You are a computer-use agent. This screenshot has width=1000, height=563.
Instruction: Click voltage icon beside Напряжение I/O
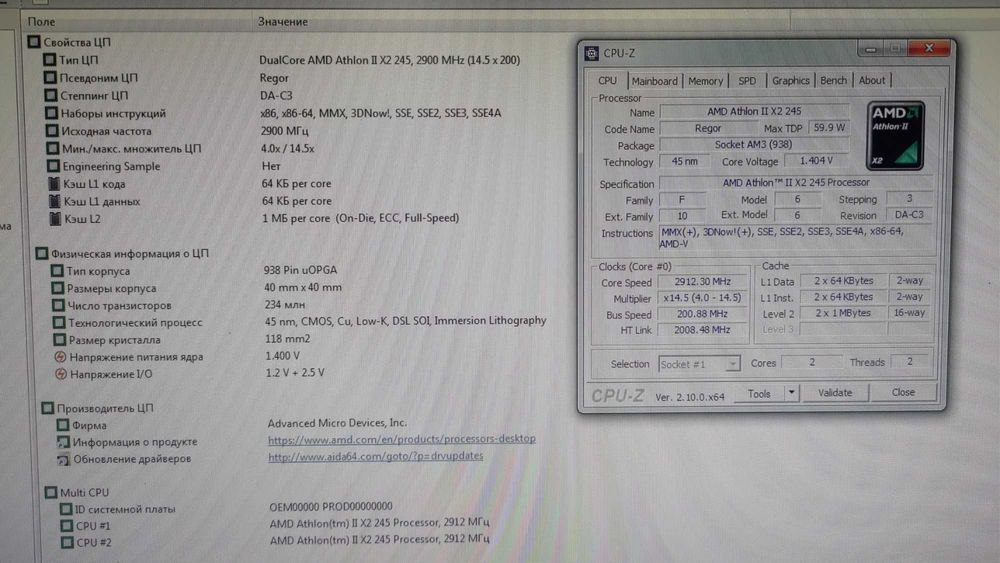61,374
